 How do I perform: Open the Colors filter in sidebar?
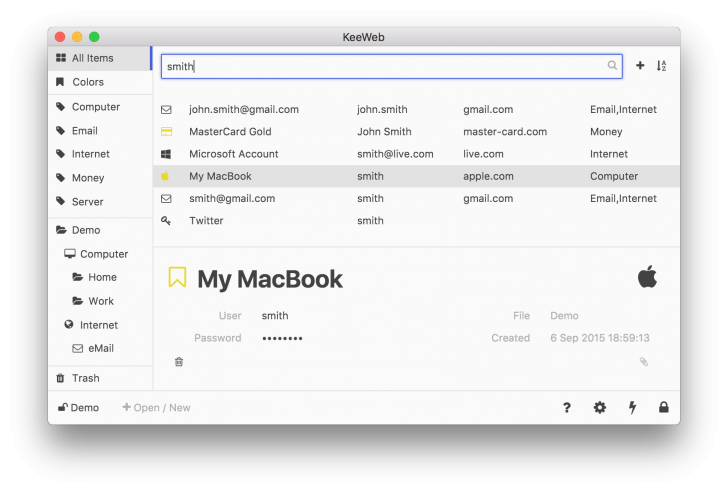[99, 82]
